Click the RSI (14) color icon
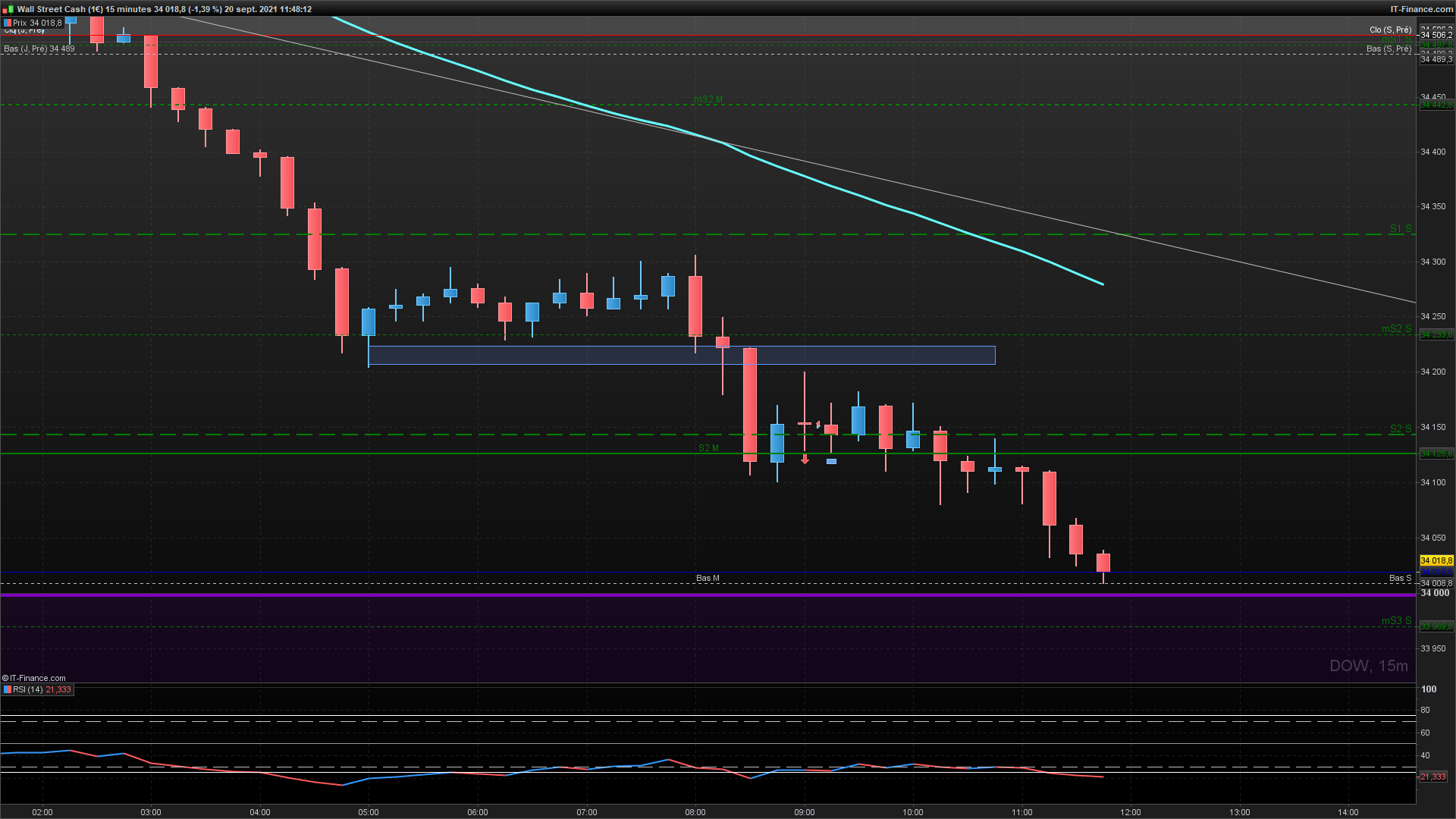 [x=8, y=689]
